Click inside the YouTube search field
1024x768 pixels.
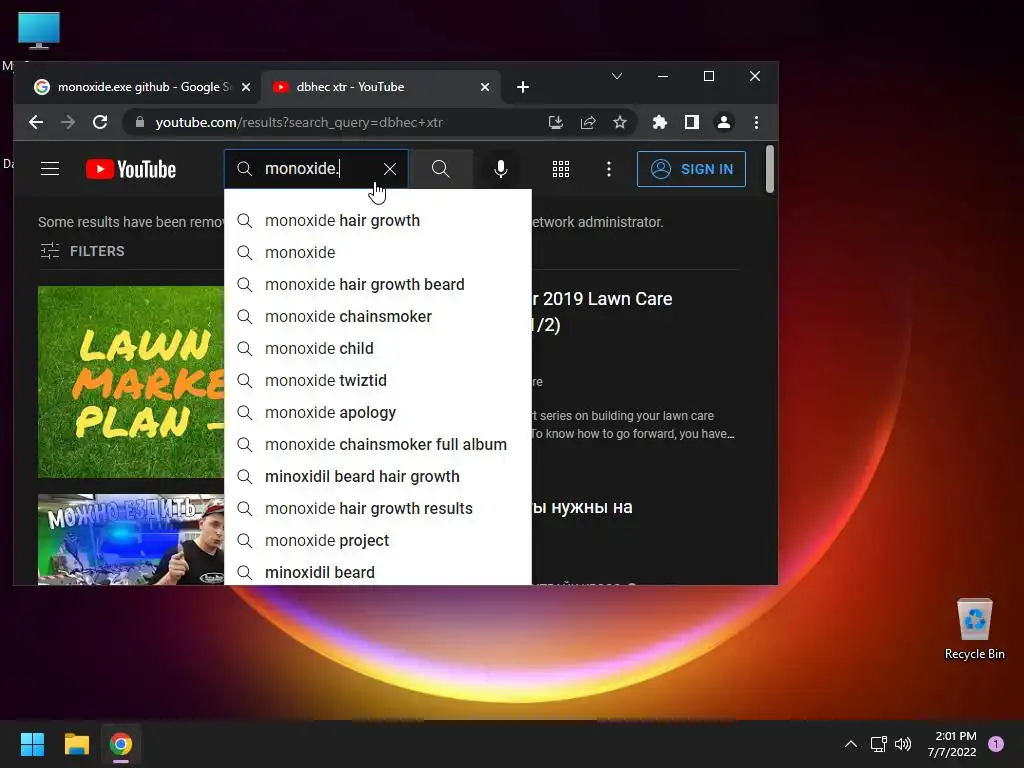[x=316, y=169]
